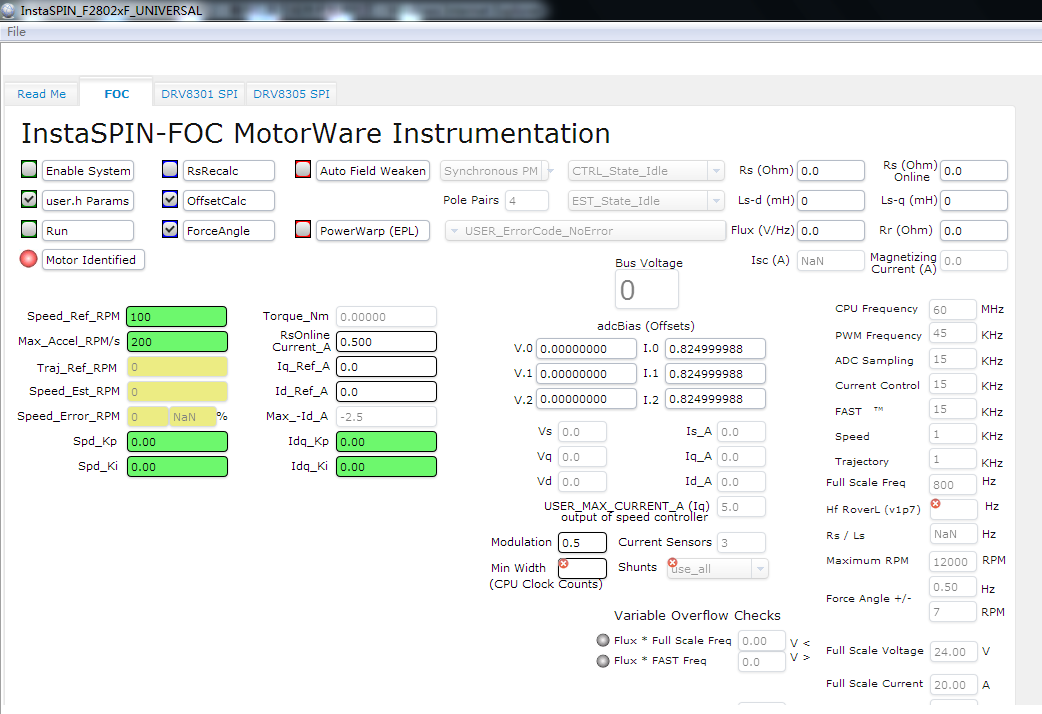Viewport: 1042px width, 714px height.
Task: Expand the CTRL_State_Idle dropdown
Action: point(646,171)
